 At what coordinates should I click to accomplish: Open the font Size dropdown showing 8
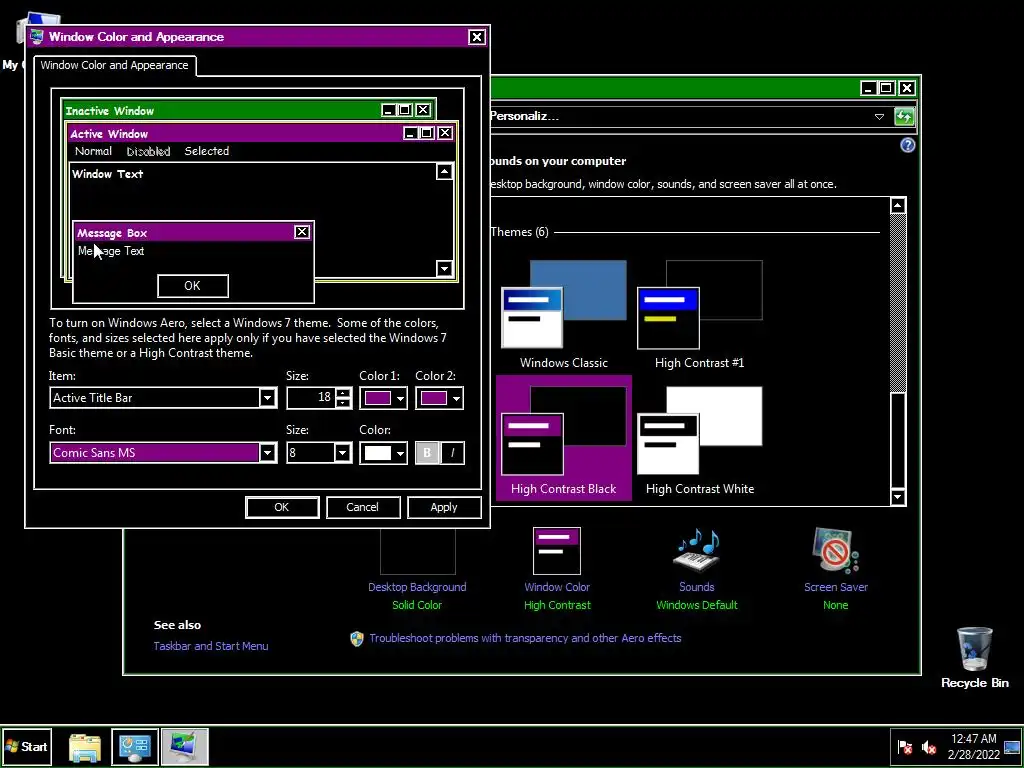pyautogui.click(x=319, y=453)
